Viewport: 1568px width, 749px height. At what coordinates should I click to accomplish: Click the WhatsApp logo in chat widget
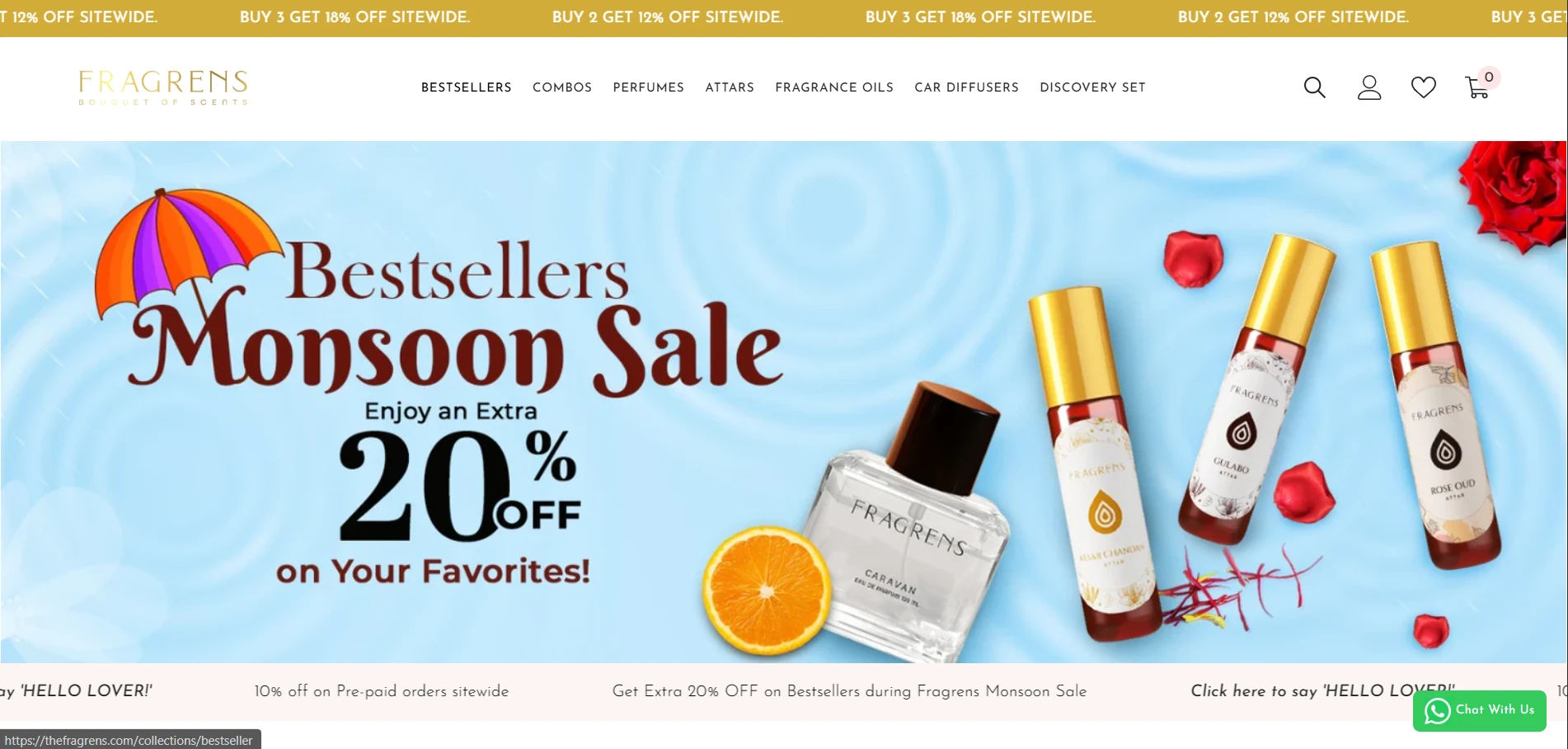click(x=1437, y=710)
